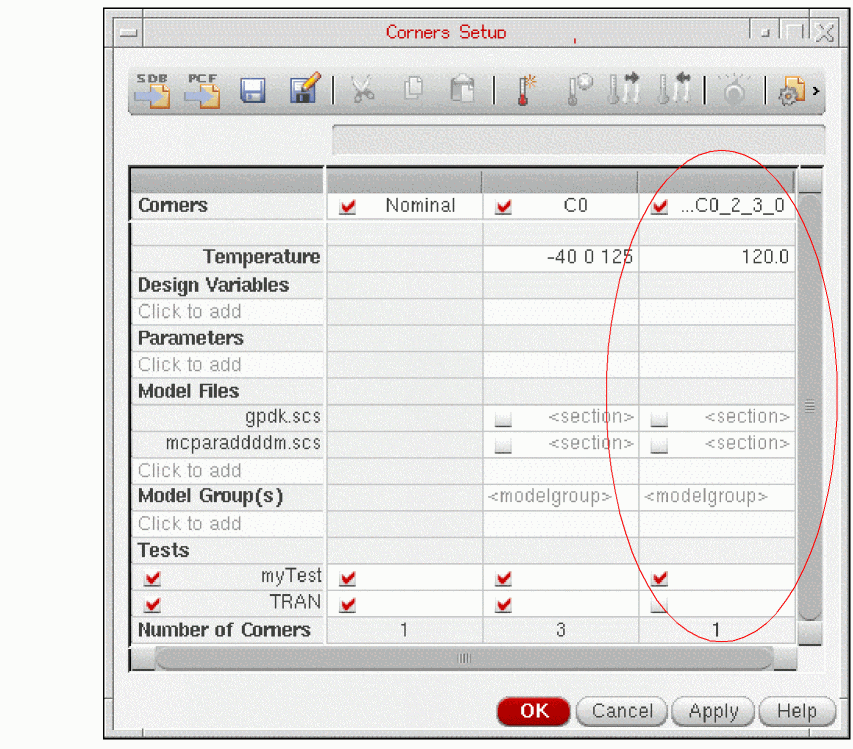Toggle TRAN for the C0 corner
The height and width of the screenshot is (749, 853).
[x=504, y=604]
